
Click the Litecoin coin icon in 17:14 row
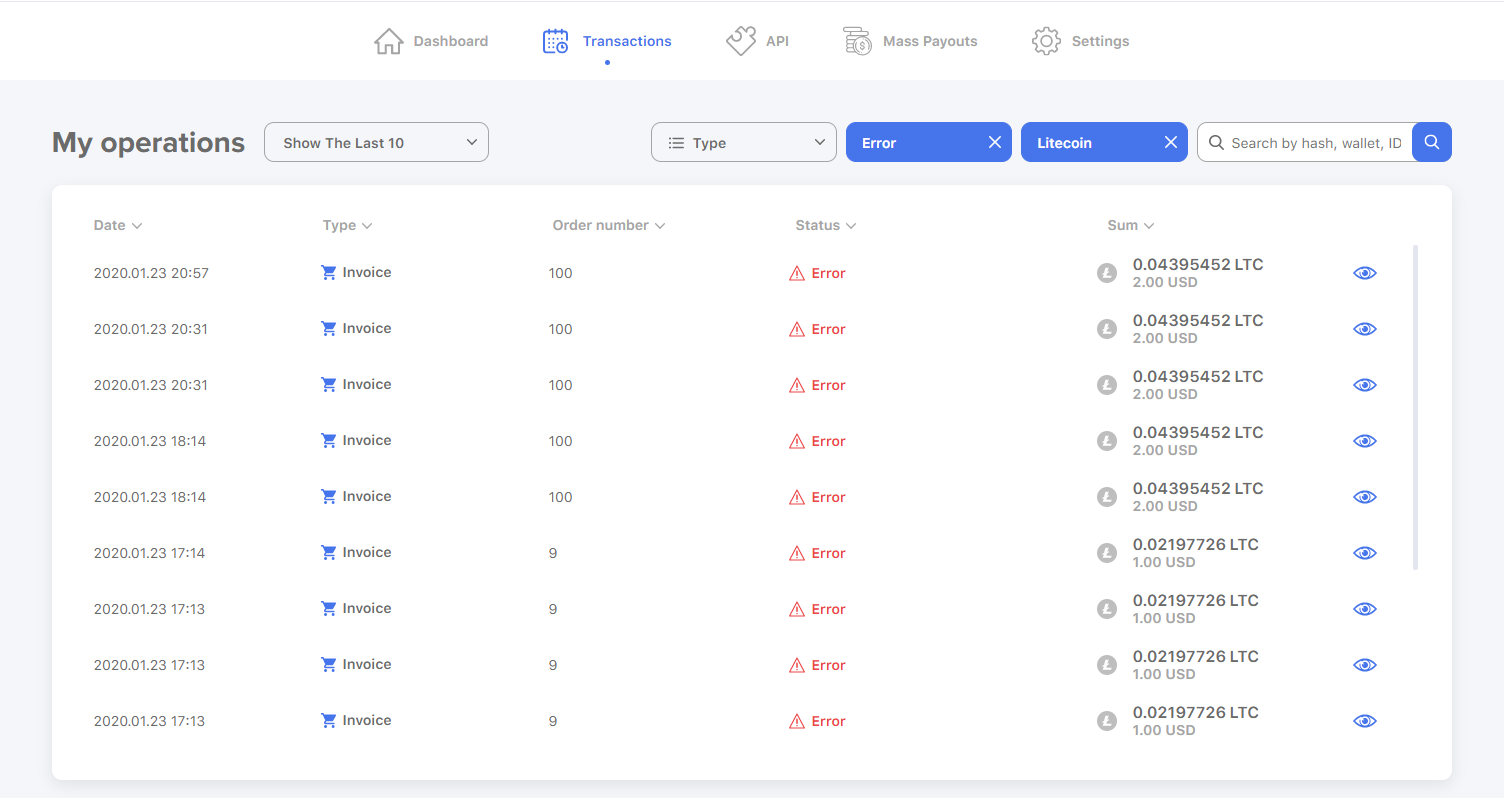pos(1107,553)
